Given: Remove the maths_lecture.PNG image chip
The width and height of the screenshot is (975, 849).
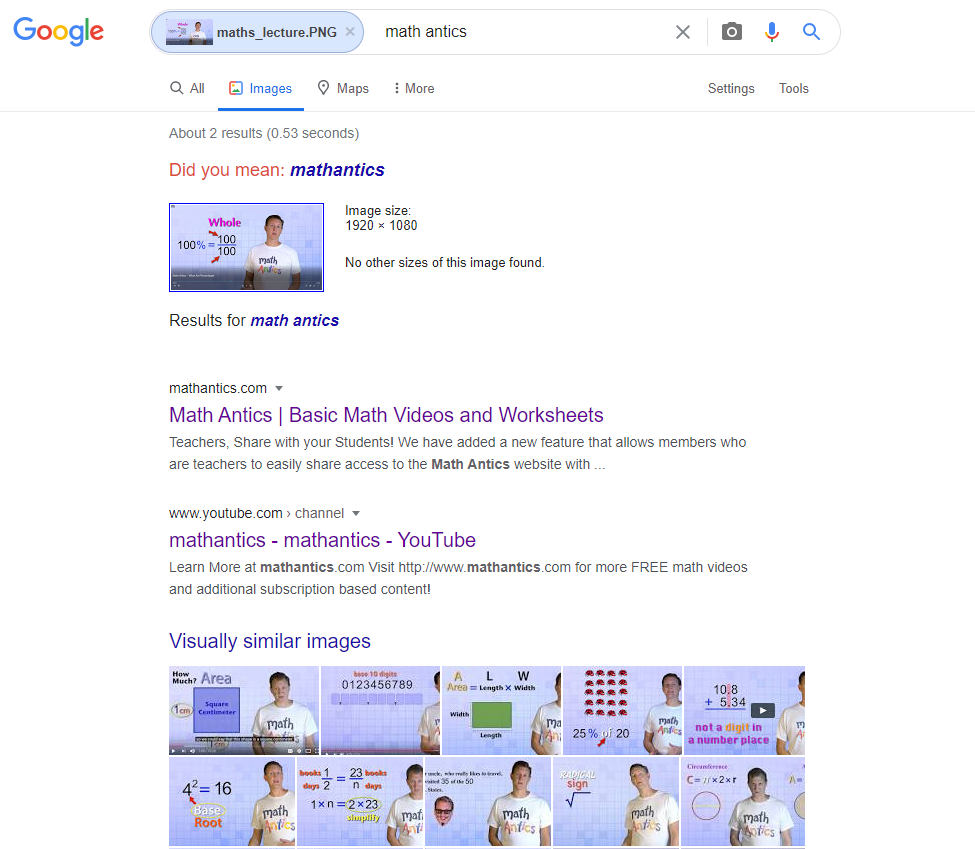Looking at the screenshot, I should 350,32.
